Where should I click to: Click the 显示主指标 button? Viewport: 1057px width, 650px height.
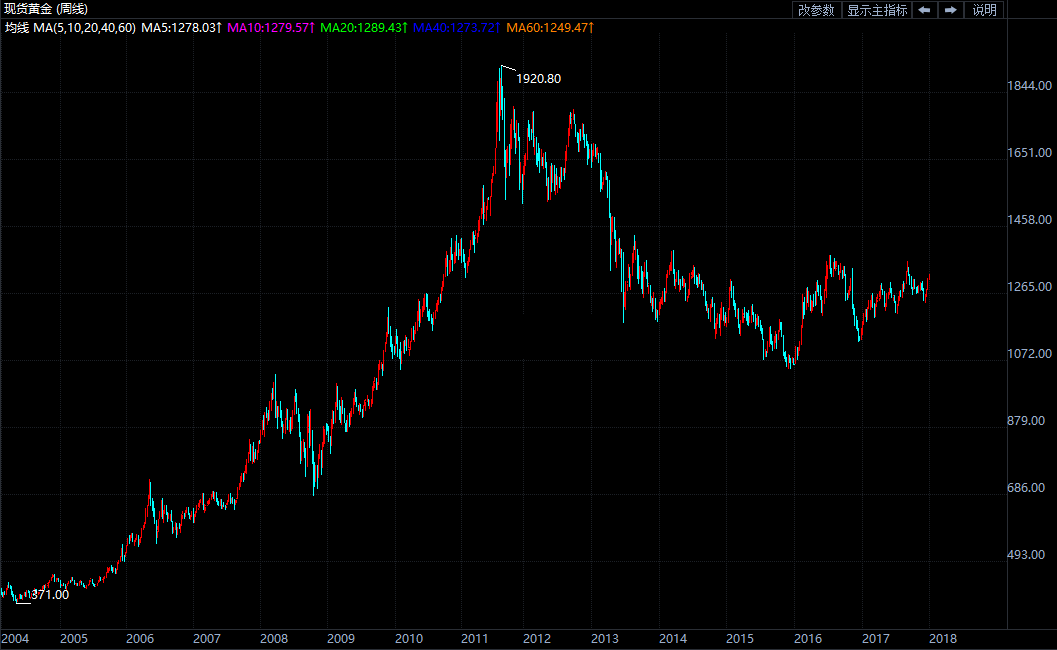click(x=877, y=10)
